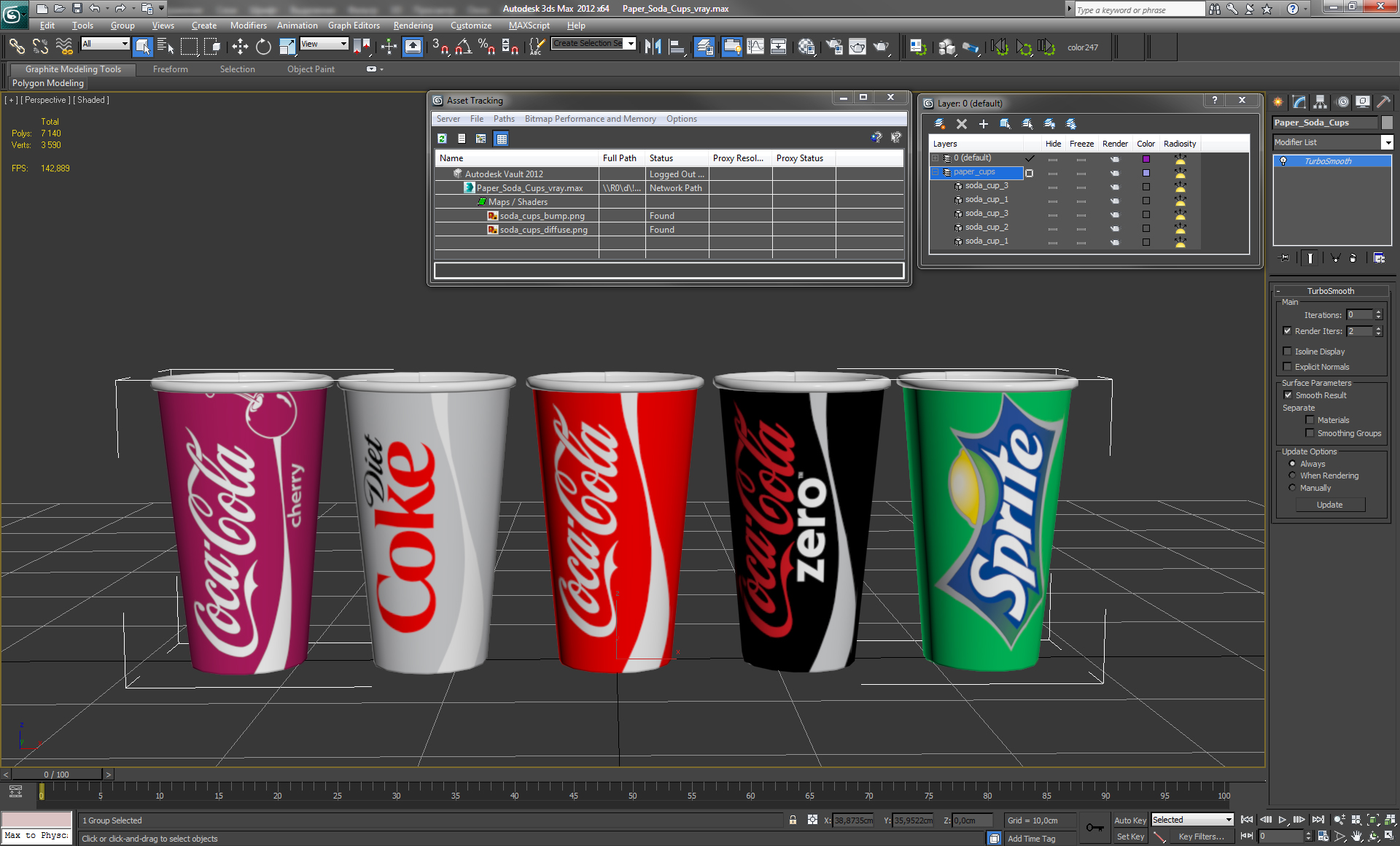Click the TurboSmooth Update button
1400x846 pixels.
click(1329, 505)
